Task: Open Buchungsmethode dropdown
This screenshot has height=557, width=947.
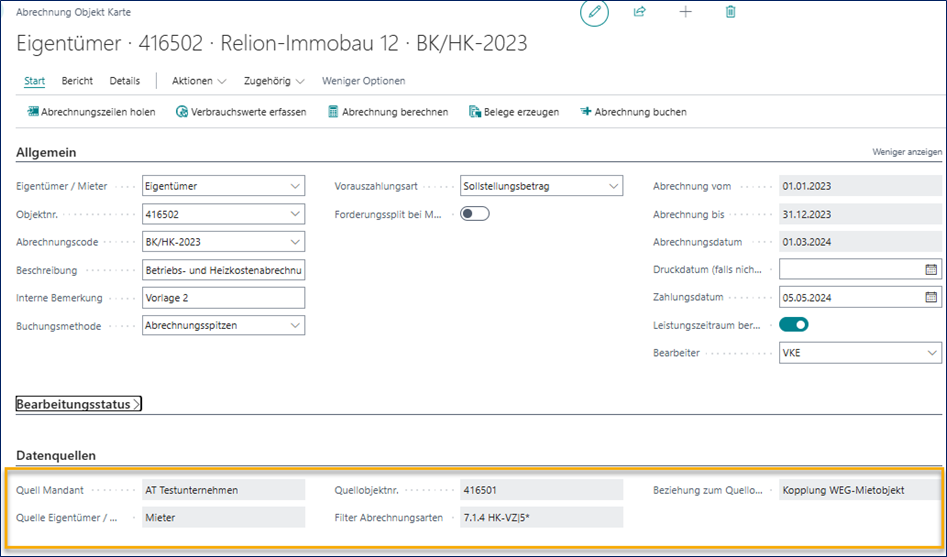Action: (295, 325)
